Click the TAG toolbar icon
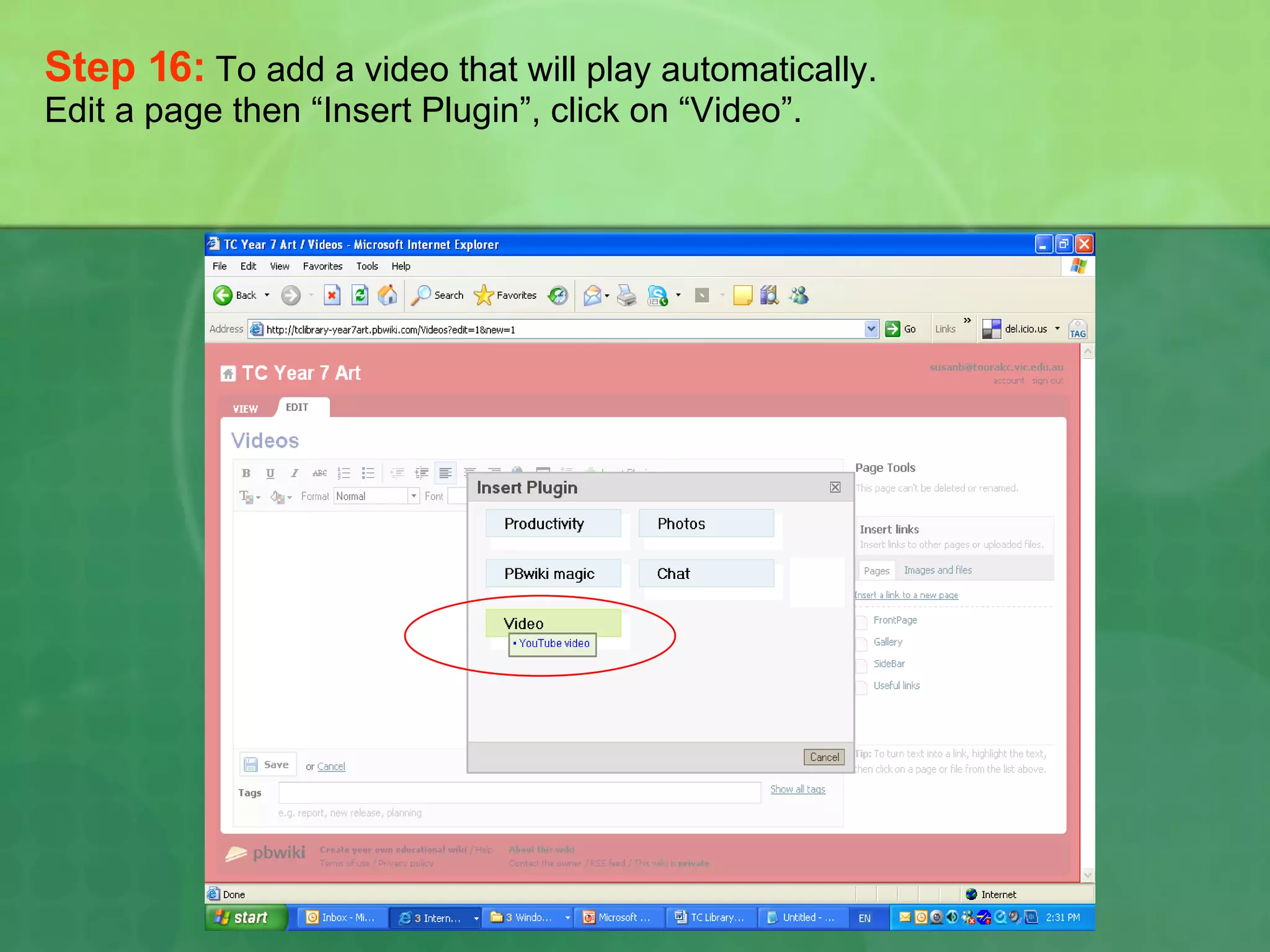 (1078, 329)
